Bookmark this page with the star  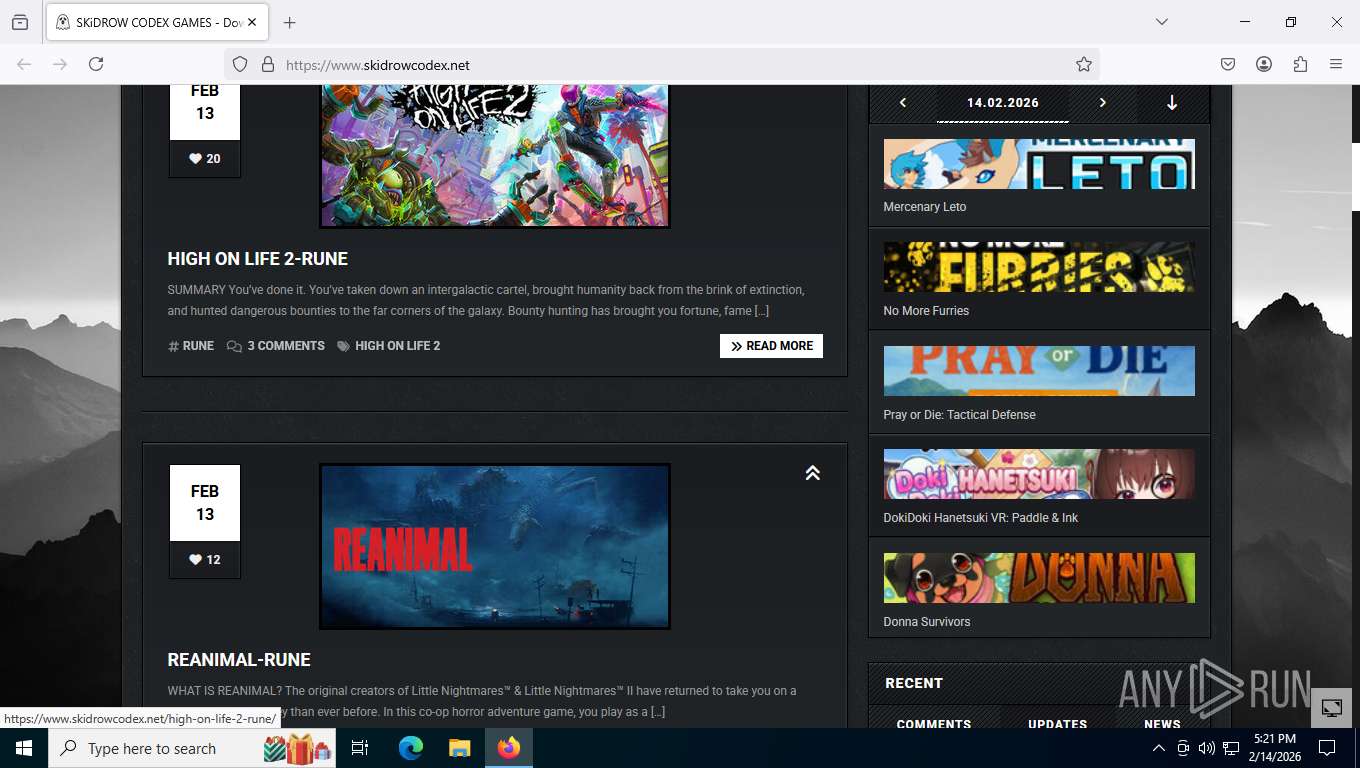tap(1084, 64)
